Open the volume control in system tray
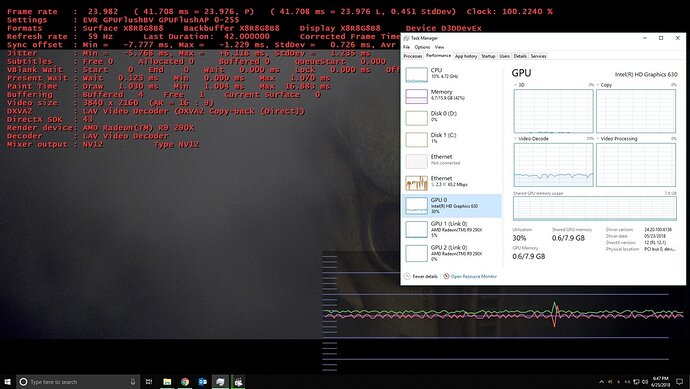The height and width of the screenshot is (389, 690). (645, 382)
